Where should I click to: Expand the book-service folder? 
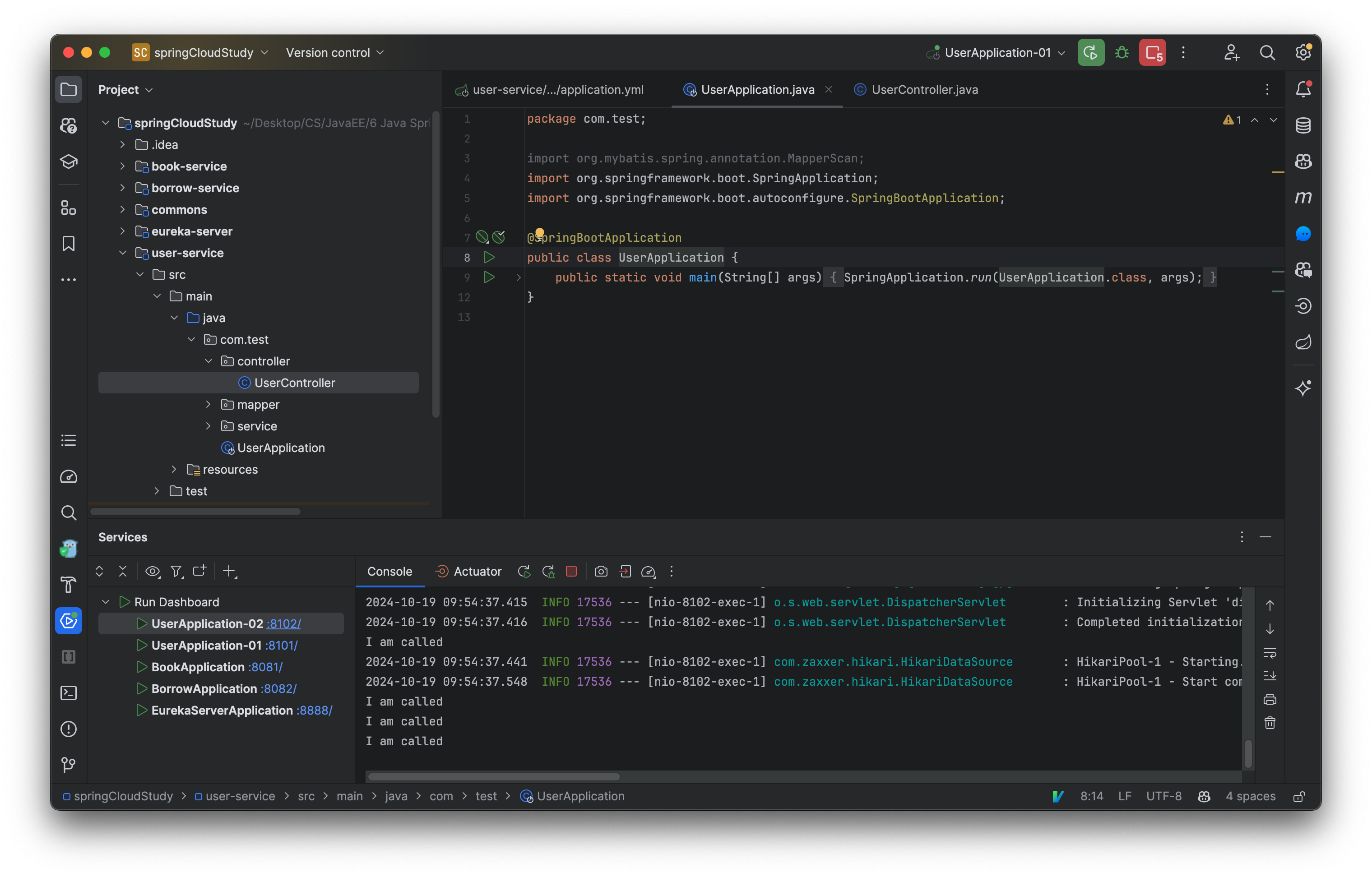[x=122, y=166]
